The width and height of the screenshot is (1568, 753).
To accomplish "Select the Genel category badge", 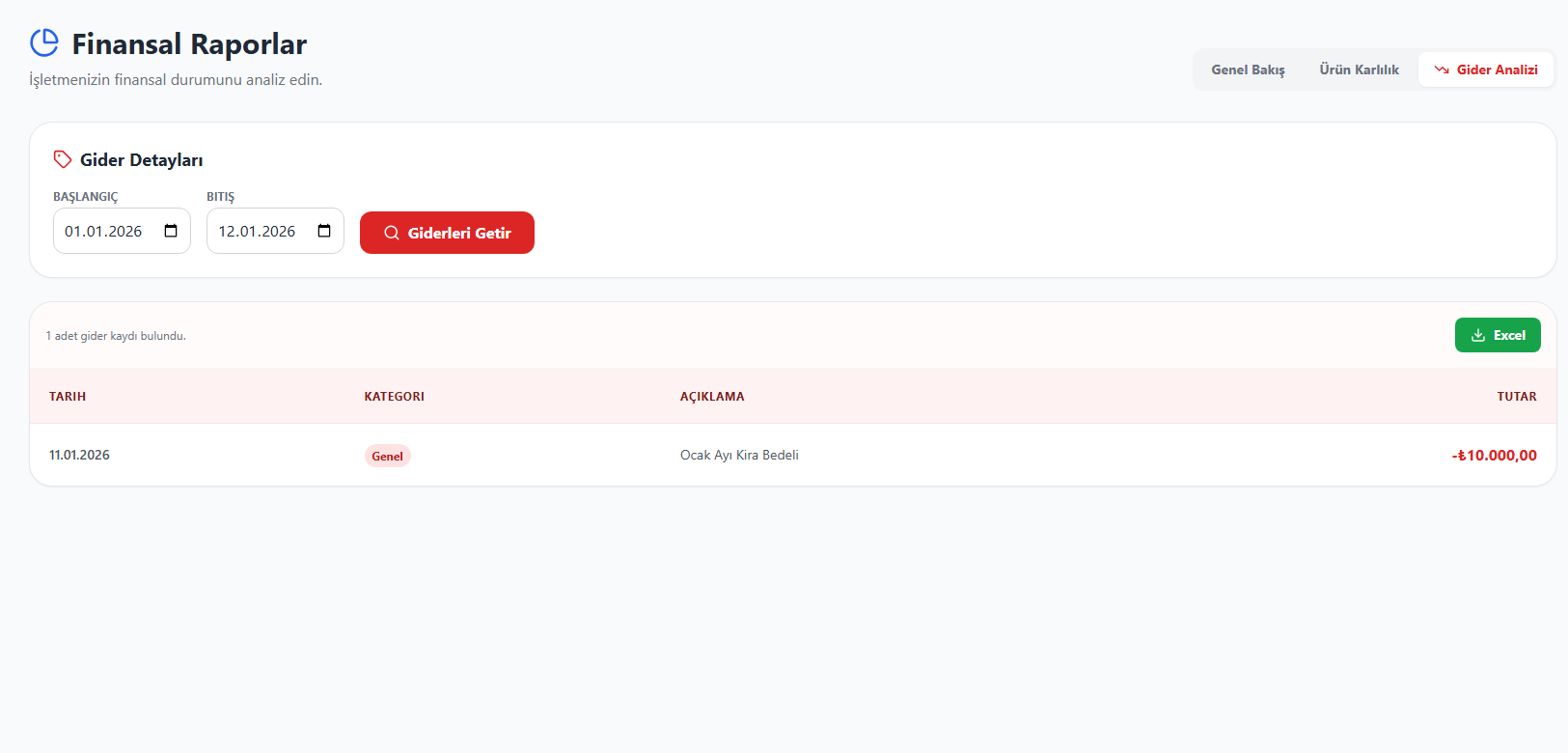I will pos(387,457).
